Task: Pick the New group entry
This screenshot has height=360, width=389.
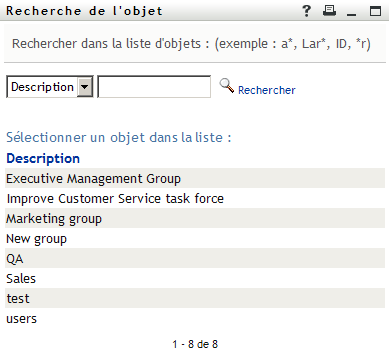Action: [195, 238]
